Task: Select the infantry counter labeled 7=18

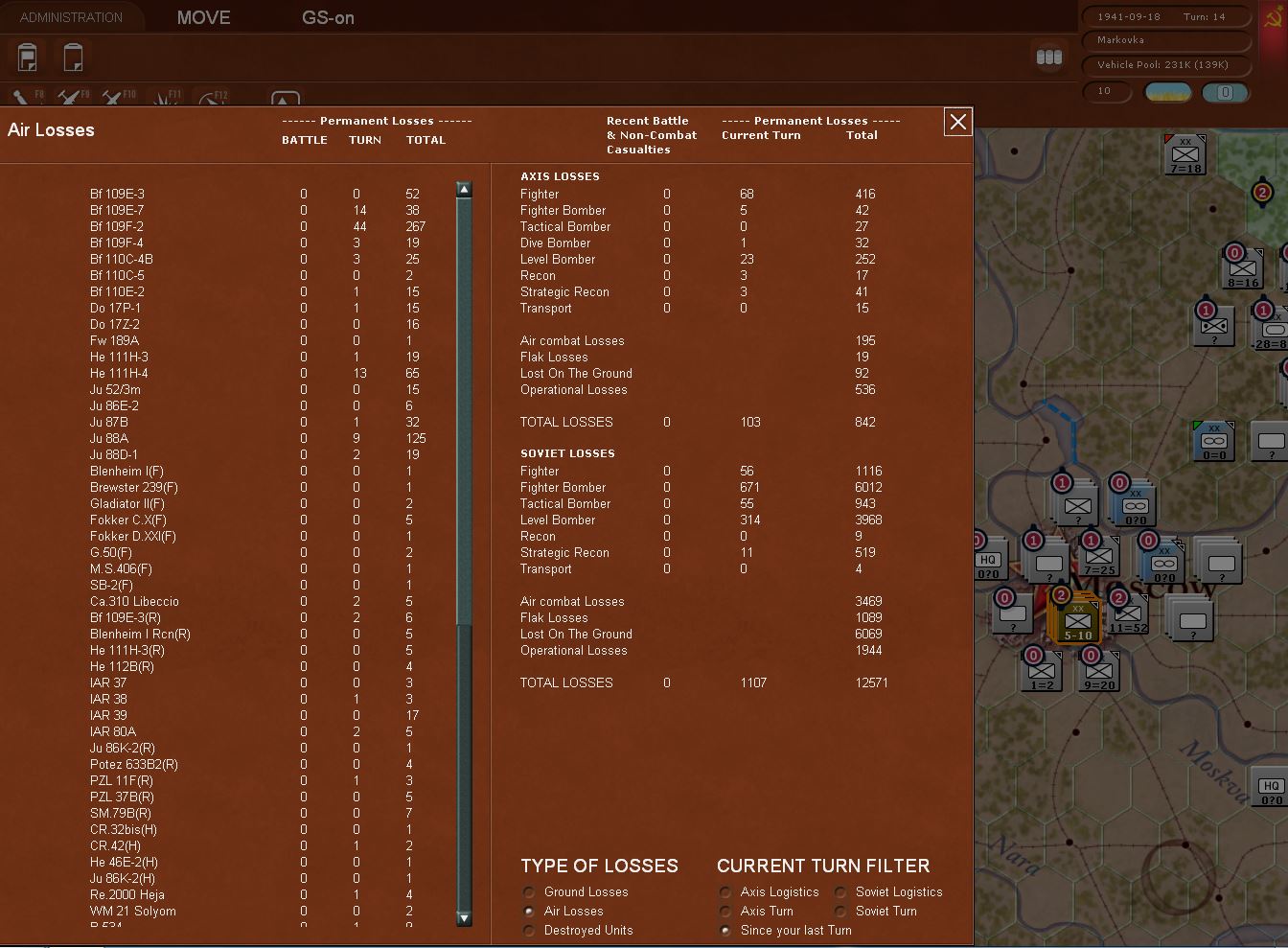Action: coord(1185,155)
